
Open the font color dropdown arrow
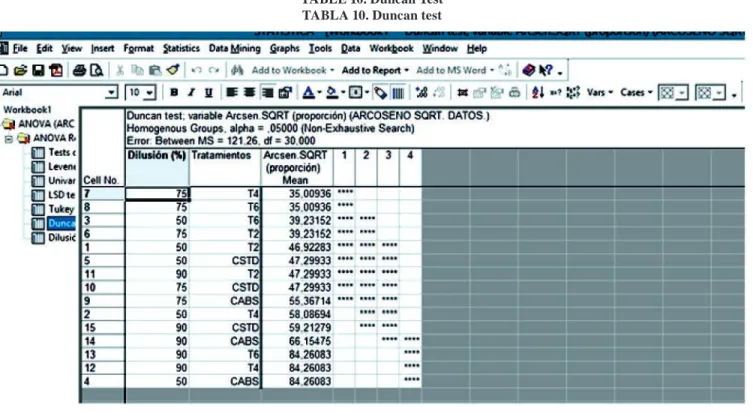(319, 93)
